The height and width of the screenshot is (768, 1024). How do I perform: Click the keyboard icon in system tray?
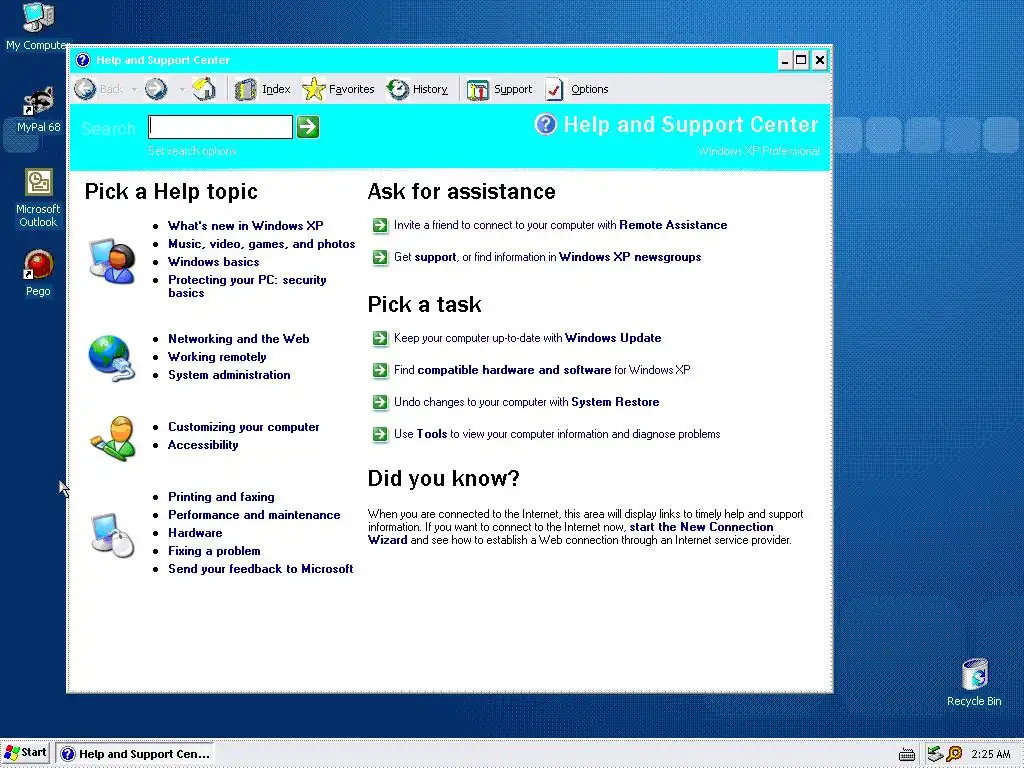coord(906,755)
